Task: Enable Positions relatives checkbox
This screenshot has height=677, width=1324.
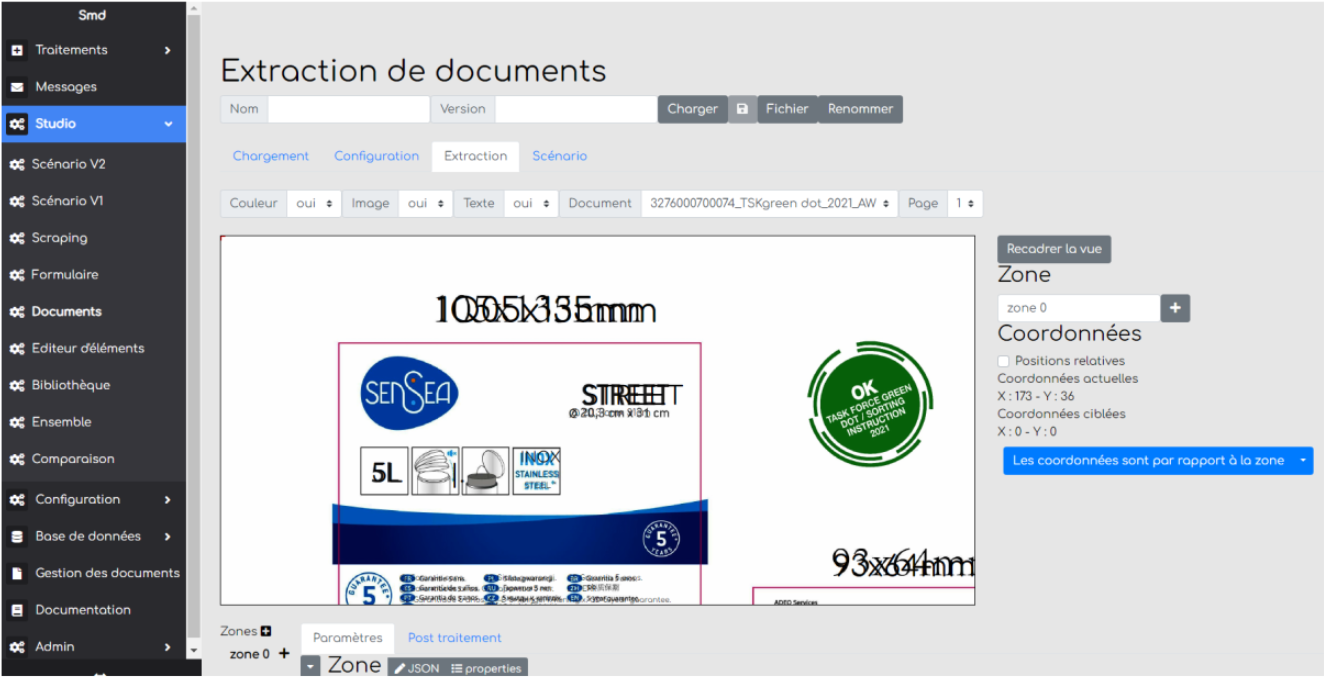Action: [1004, 361]
